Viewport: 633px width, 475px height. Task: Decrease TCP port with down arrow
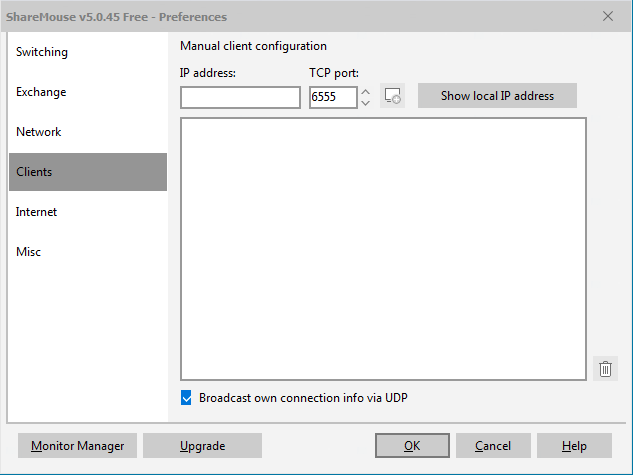pyautogui.click(x=365, y=103)
